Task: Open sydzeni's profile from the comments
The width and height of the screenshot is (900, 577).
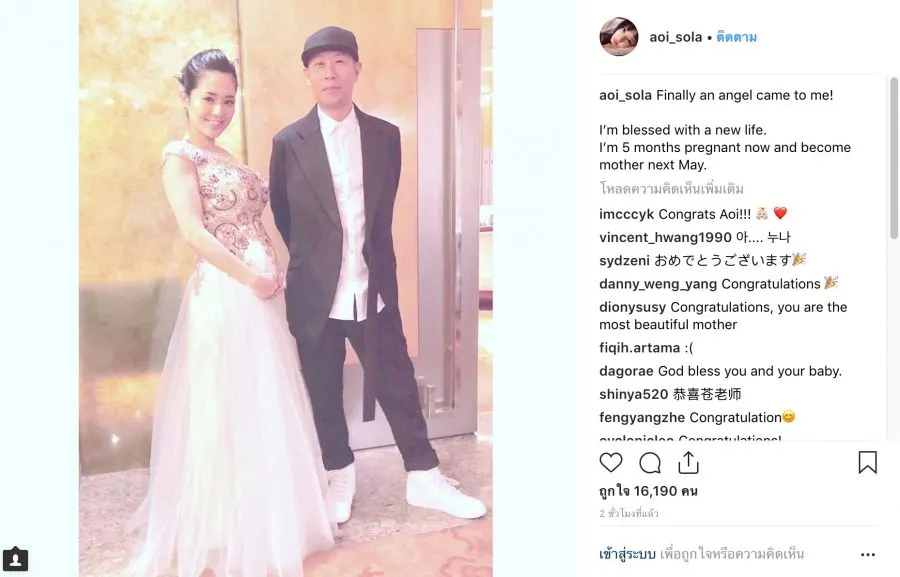Action: coord(624,261)
